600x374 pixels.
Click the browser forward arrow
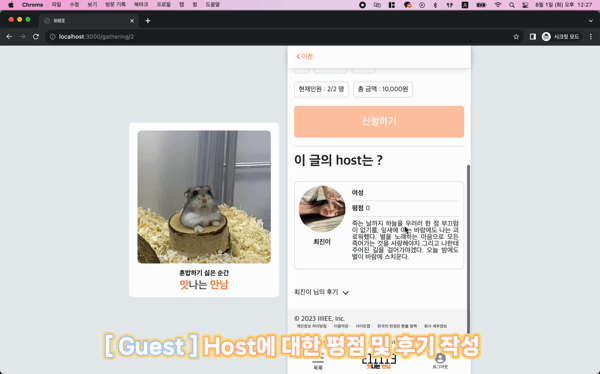23,37
